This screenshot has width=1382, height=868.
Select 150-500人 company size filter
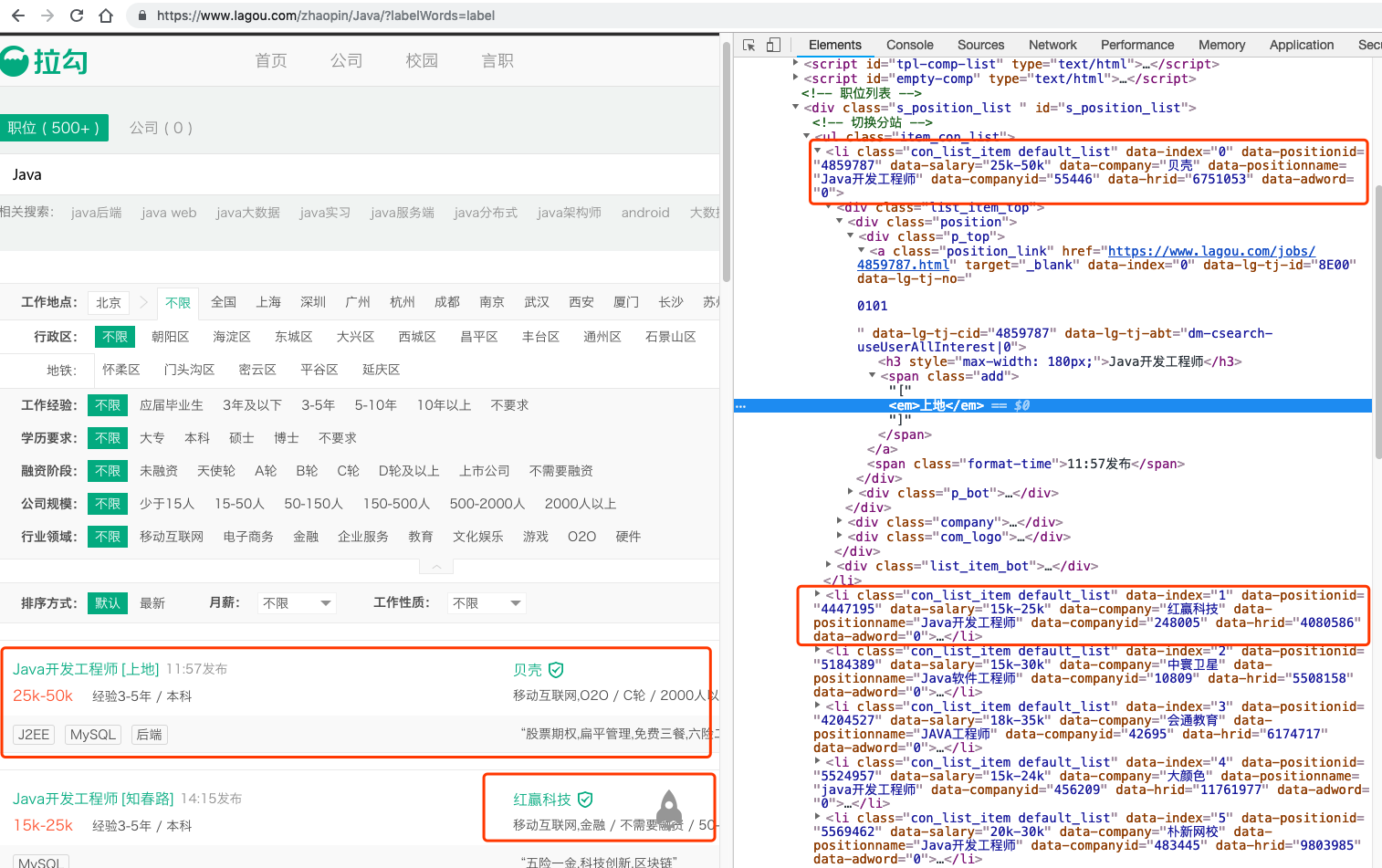[x=396, y=504]
